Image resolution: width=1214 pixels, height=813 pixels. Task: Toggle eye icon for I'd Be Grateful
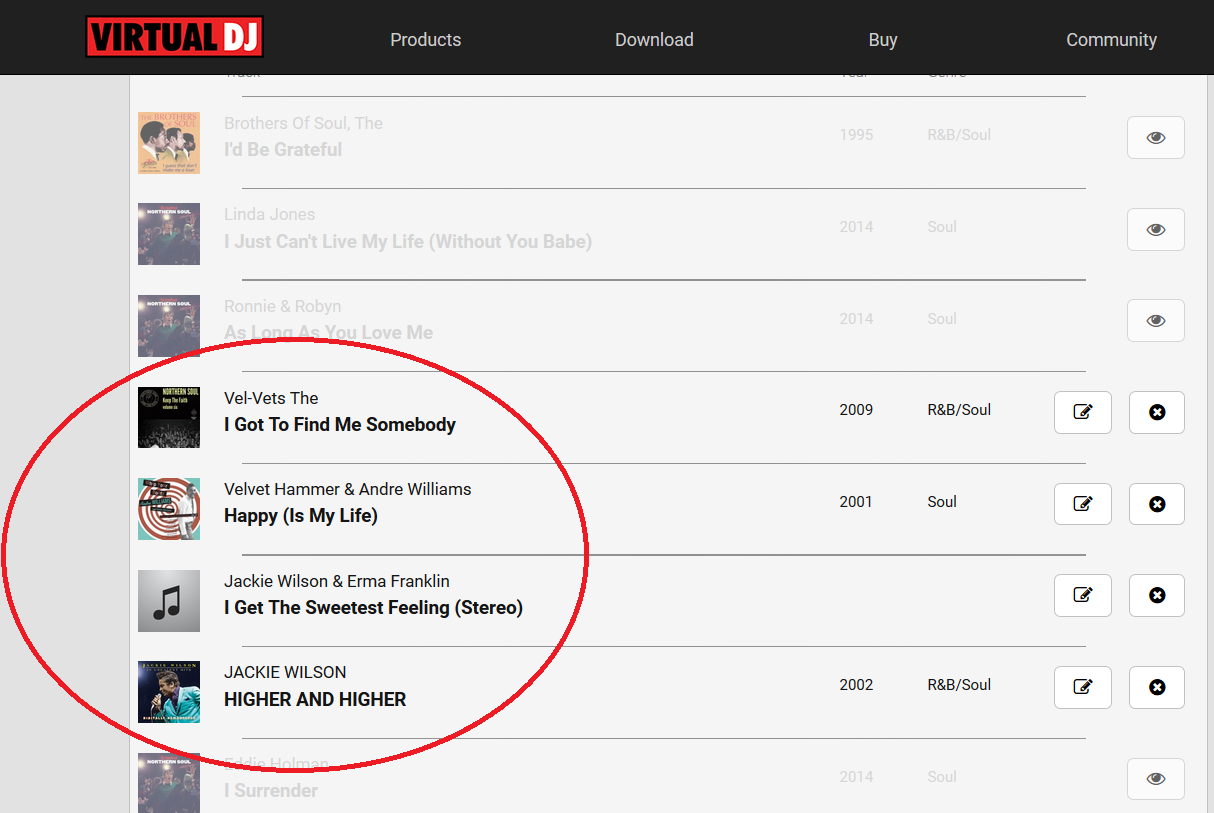coord(1156,138)
